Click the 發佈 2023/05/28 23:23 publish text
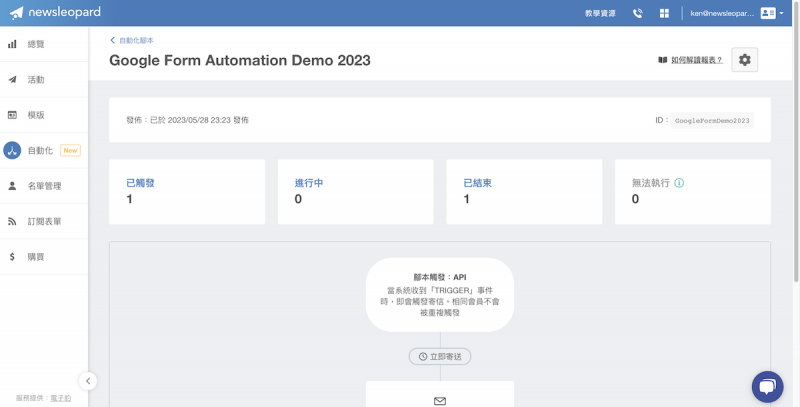Image resolution: width=800 pixels, height=407 pixels. 188,120
